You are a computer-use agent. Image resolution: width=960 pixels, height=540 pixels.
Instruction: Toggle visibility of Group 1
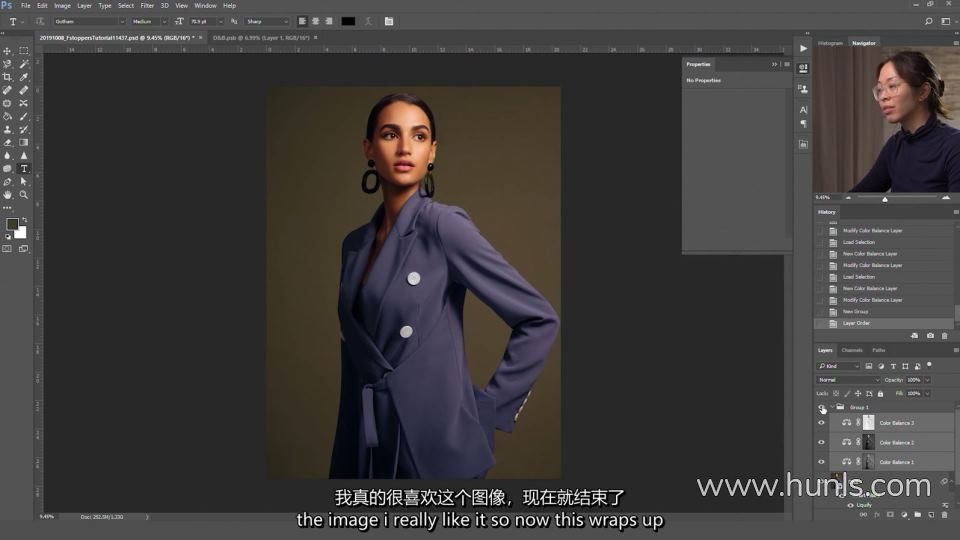click(822, 407)
